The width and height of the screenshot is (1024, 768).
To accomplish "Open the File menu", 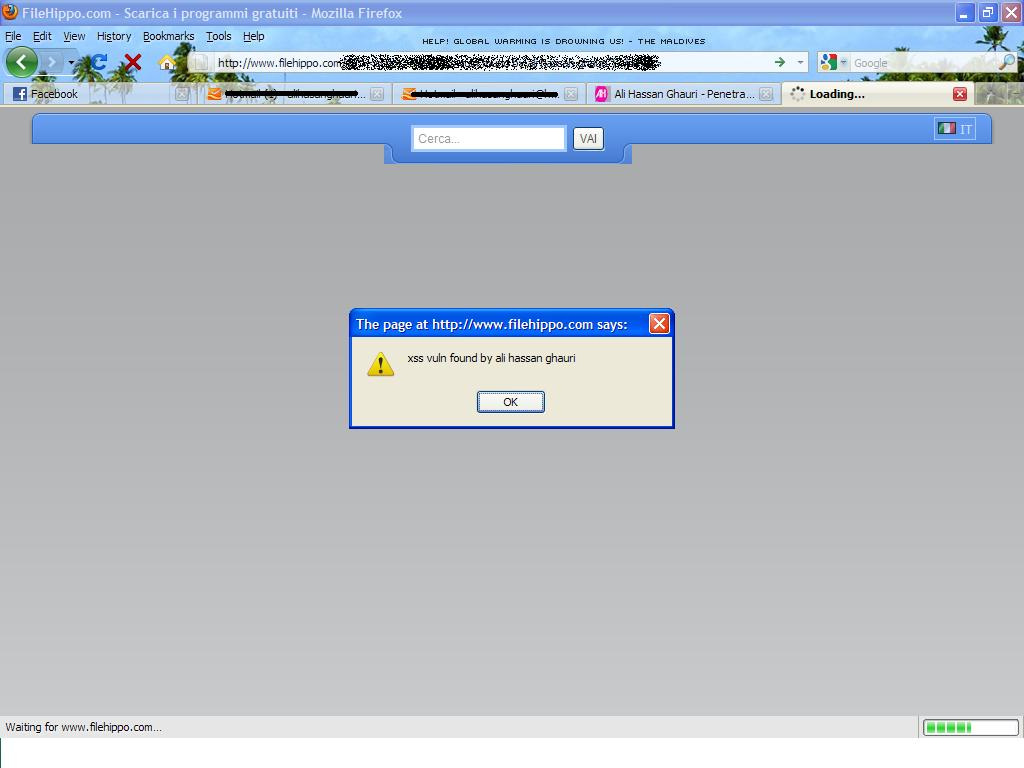I will pyautogui.click(x=13, y=36).
